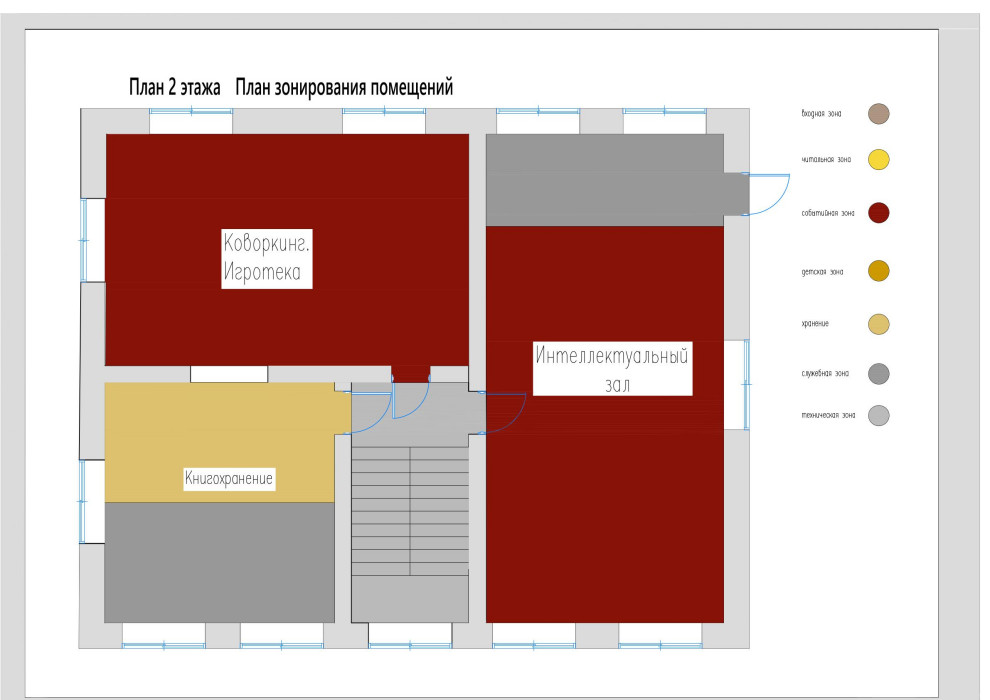The height and width of the screenshot is (700, 990).
Task: Click the План 2 этажа title text
Action: 175,88
